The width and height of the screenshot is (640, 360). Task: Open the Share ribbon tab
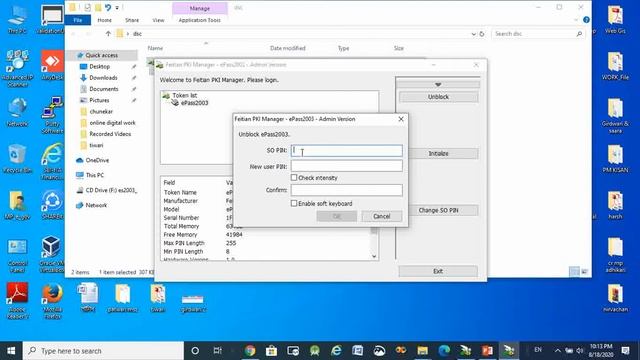132,20
